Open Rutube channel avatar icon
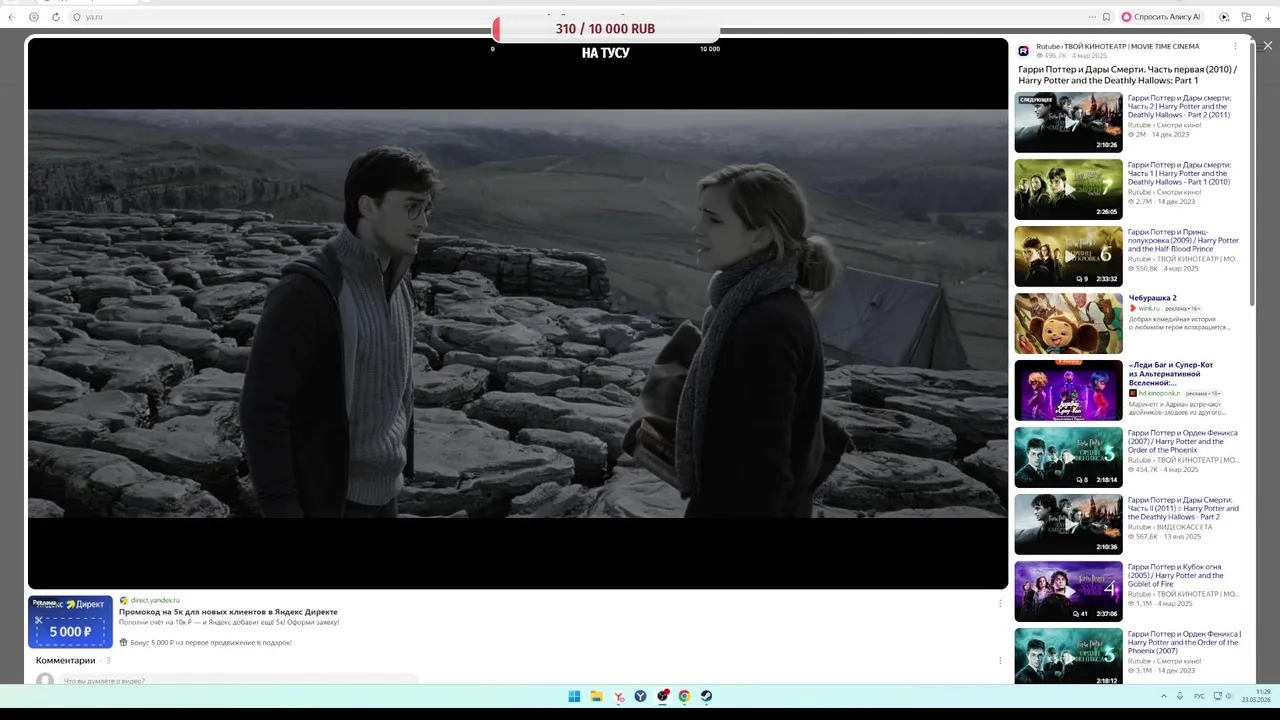1280x720 pixels. click(x=1024, y=51)
